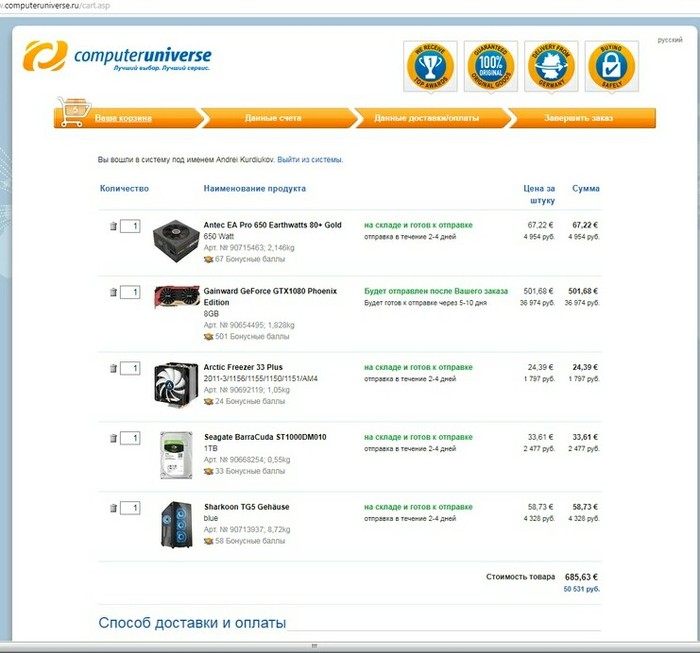Image resolution: width=700 pixels, height=653 pixels.
Task: Click the Top Awards trophy badge
Action: coord(429,66)
